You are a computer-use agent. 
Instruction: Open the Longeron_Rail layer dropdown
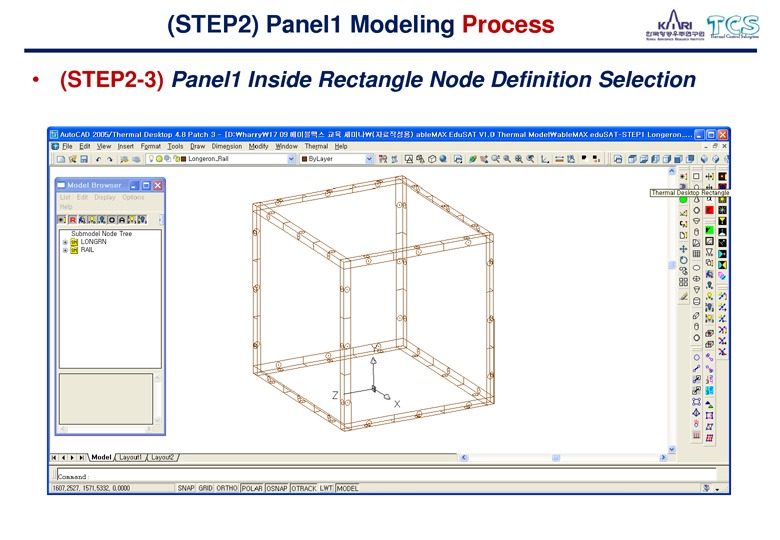click(x=292, y=159)
